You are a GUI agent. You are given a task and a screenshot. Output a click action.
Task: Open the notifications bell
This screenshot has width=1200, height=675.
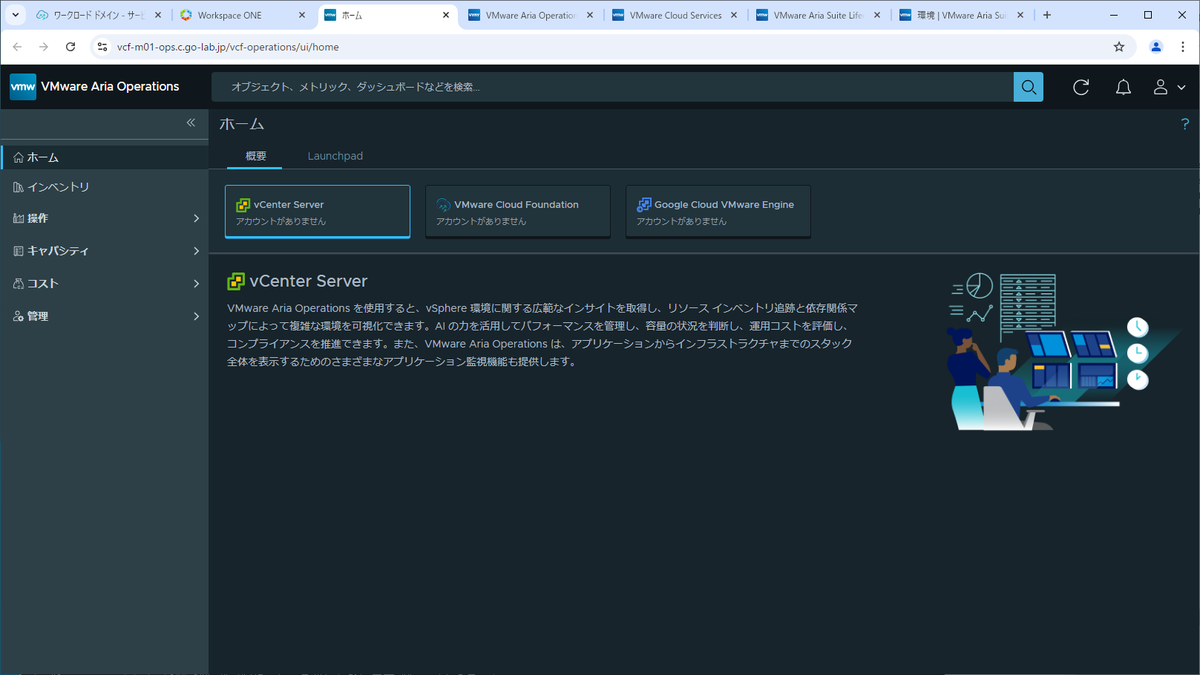[x=1123, y=87]
